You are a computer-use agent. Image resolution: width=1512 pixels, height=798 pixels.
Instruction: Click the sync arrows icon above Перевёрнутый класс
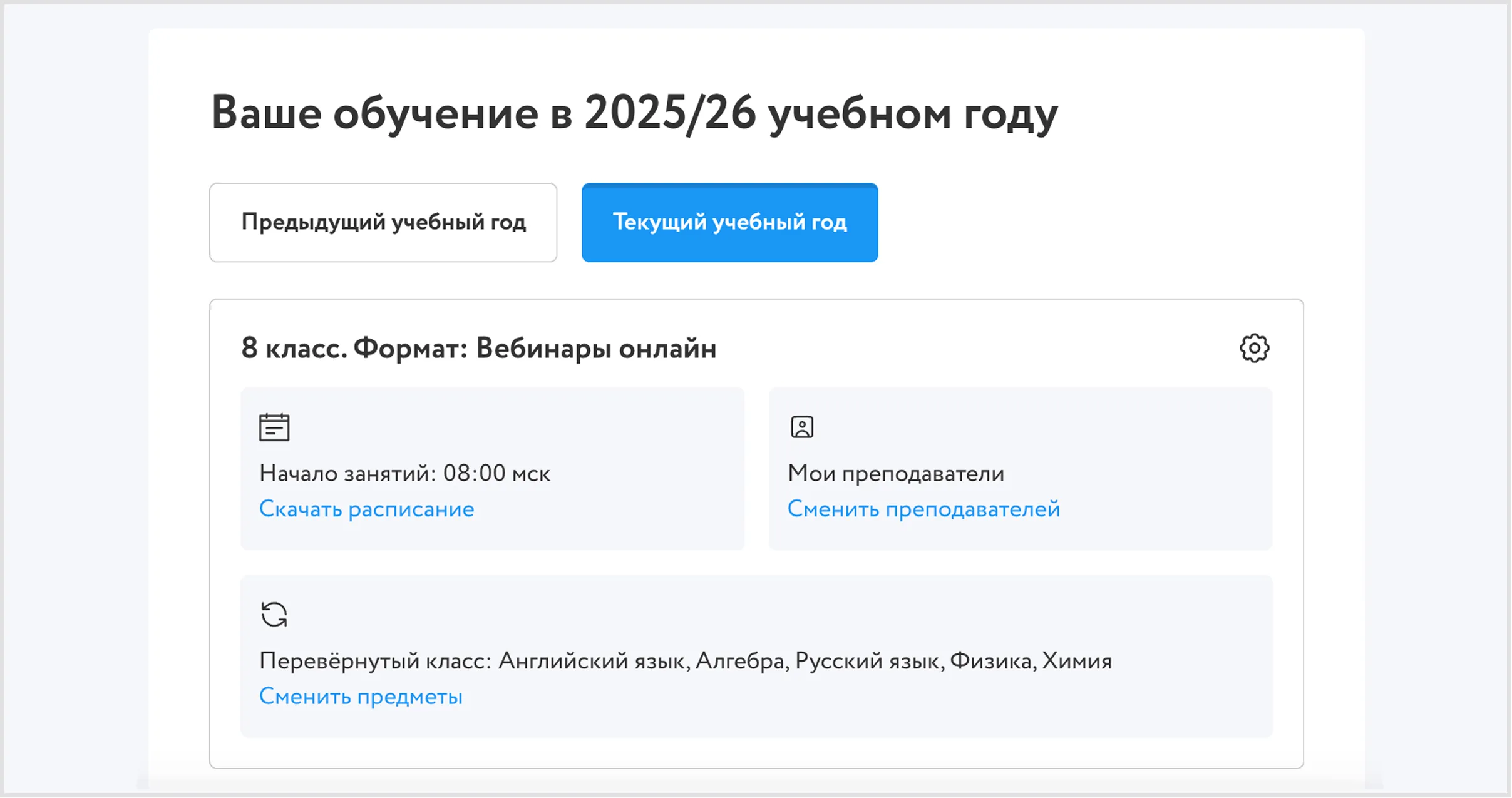coord(274,614)
